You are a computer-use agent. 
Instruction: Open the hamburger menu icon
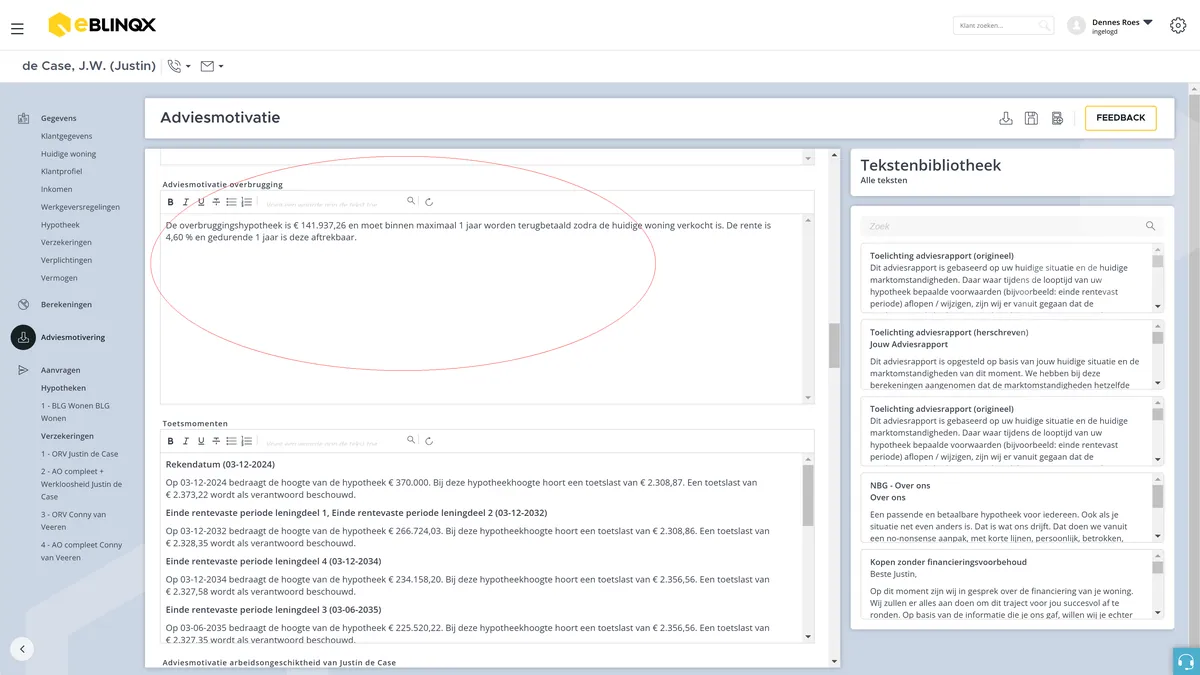click(17, 29)
